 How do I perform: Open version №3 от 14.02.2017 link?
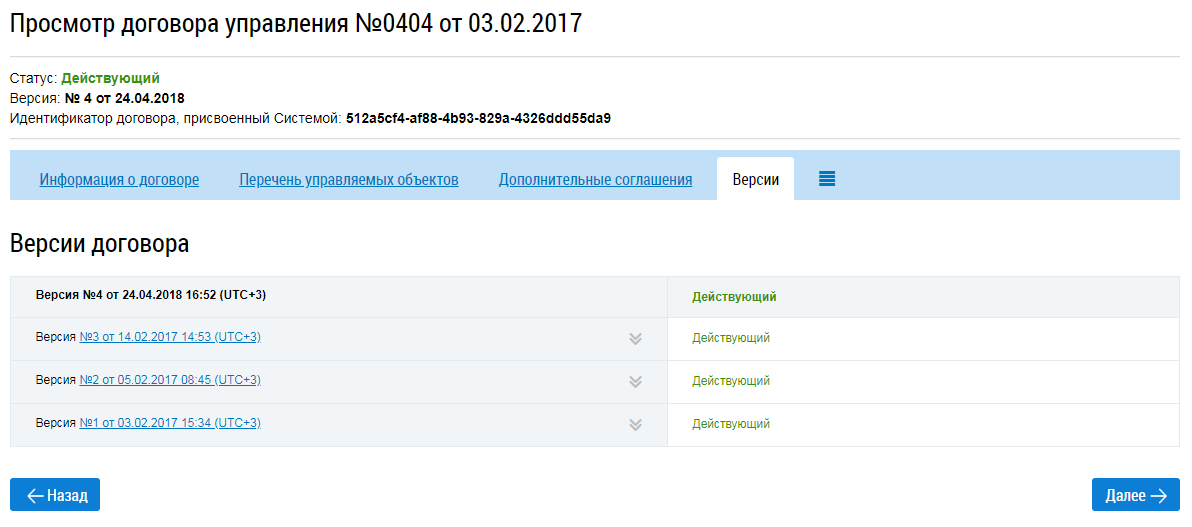coord(170,337)
